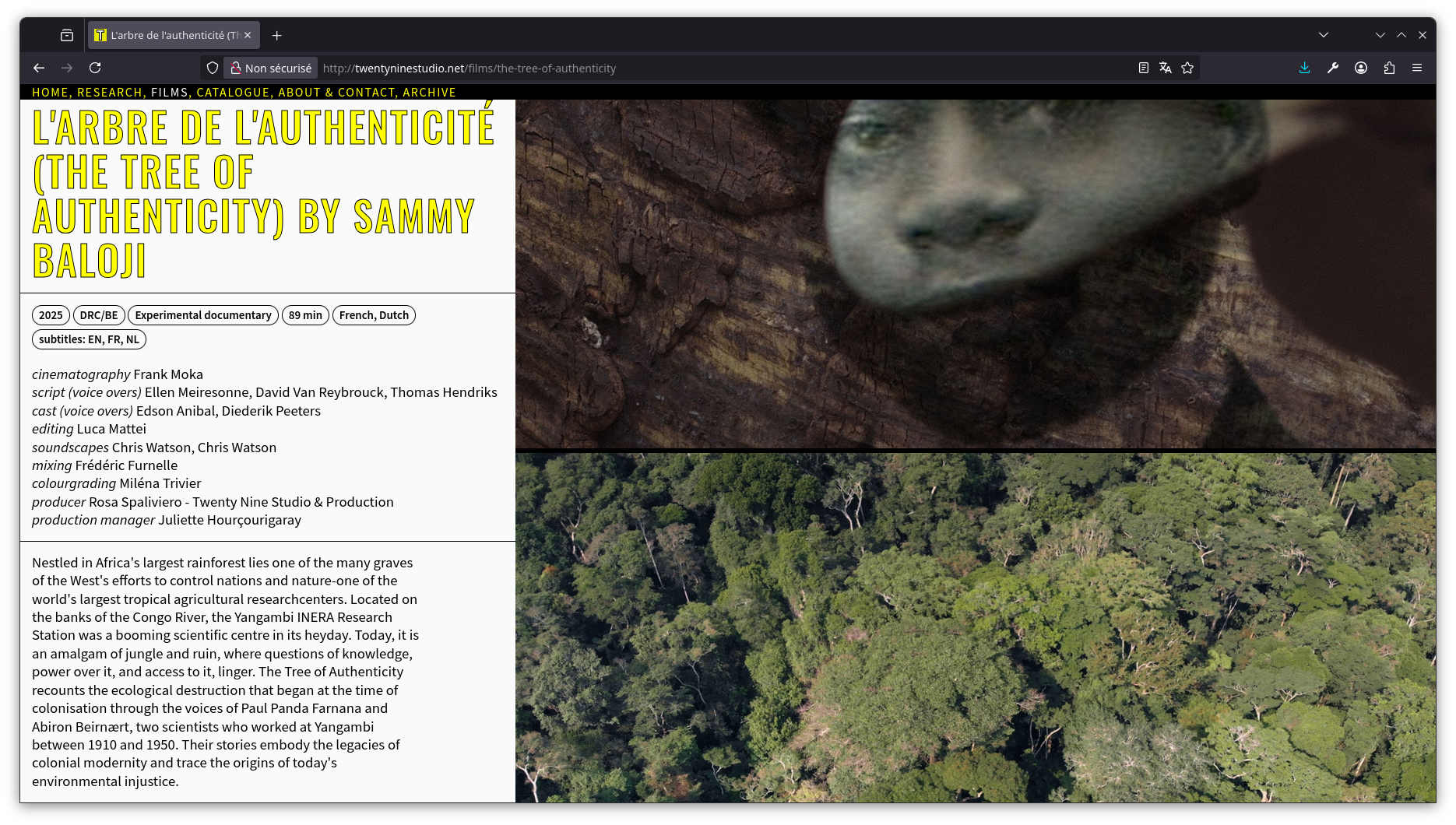Open the RESEARCH navigation link
This screenshot has height=825, width=1456.
click(x=109, y=93)
